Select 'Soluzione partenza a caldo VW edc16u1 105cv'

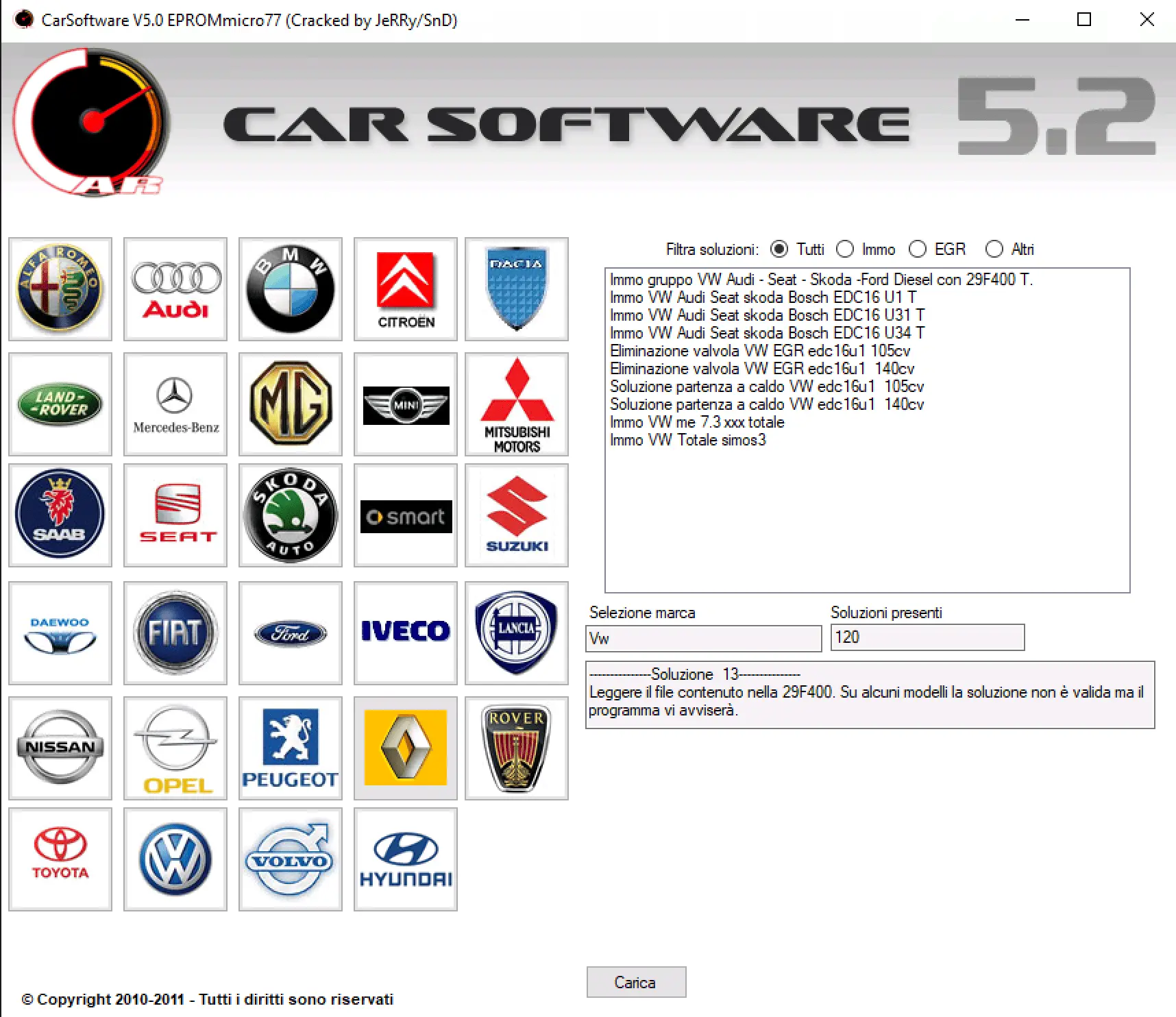click(x=767, y=386)
